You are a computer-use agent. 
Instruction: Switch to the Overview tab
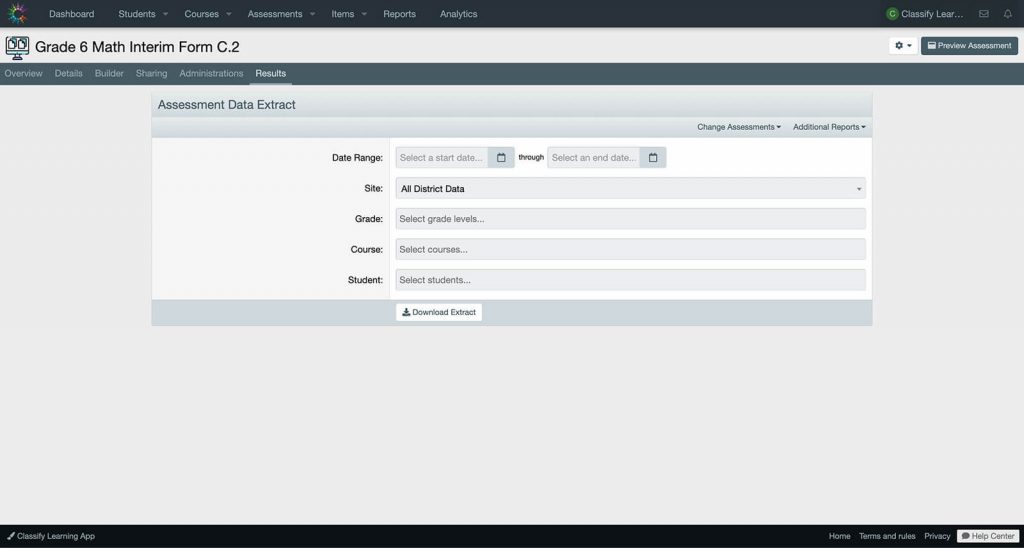pos(24,73)
